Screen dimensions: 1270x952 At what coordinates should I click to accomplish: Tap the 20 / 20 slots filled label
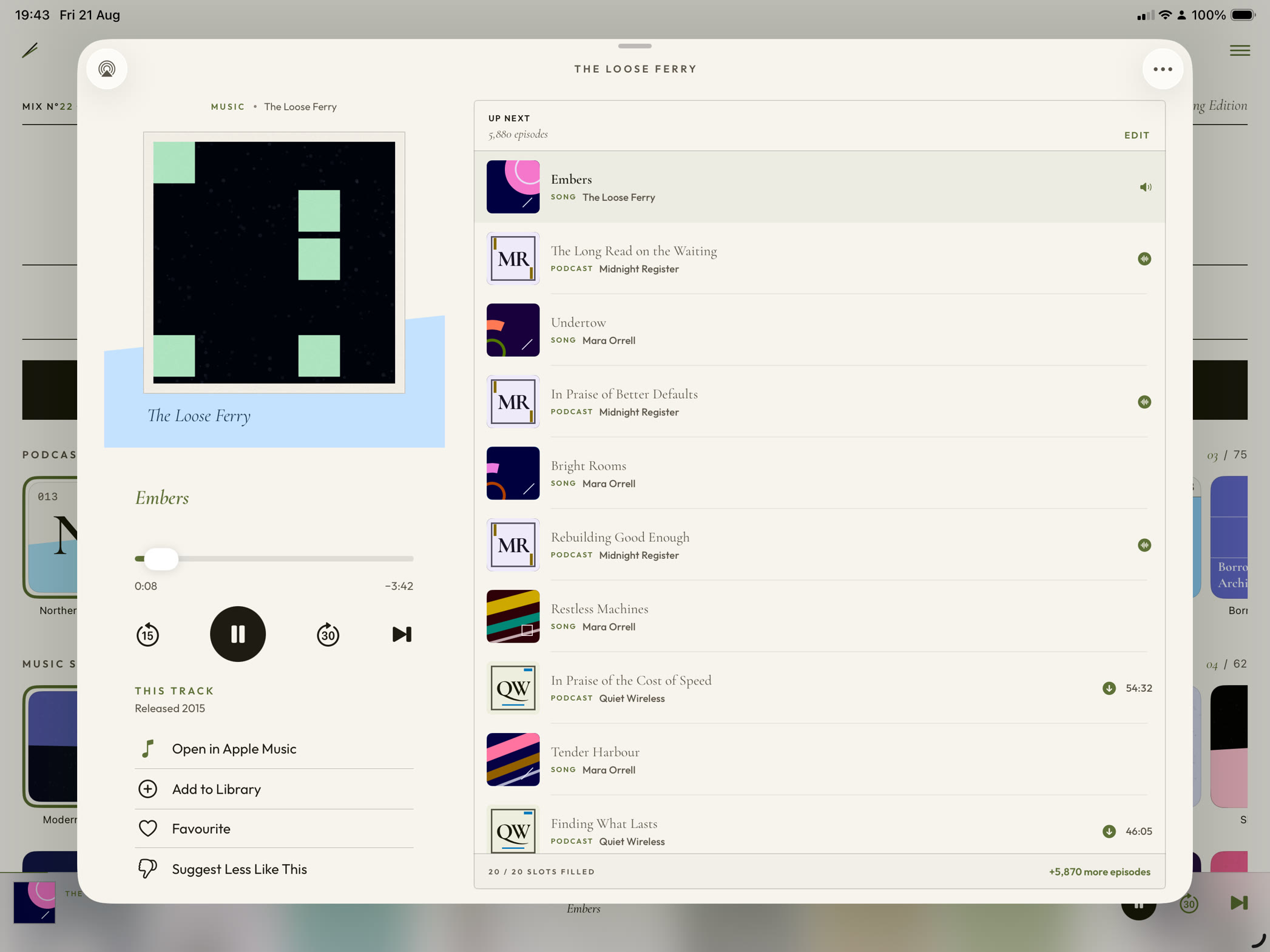point(541,872)
